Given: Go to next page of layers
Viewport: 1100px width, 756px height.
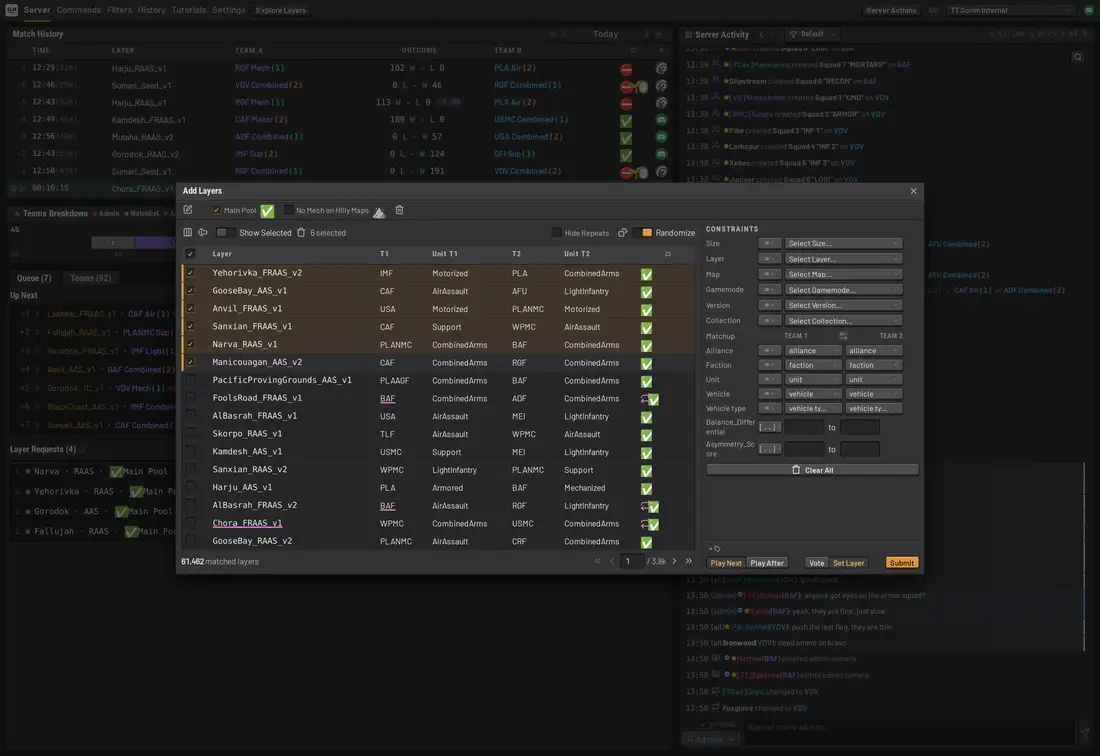Looking at the screenshot, I should pyautogui.click(x=675, y=561).
